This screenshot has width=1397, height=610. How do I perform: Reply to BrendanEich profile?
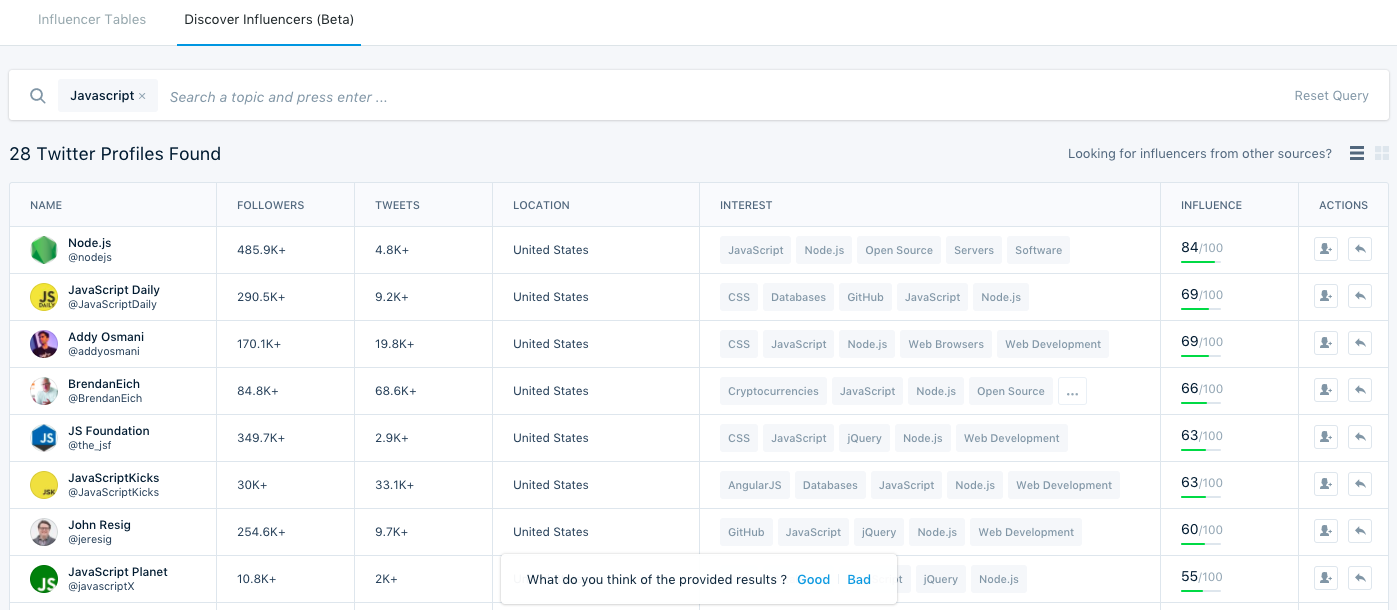pyautogui.click(x=1360, y=390)
